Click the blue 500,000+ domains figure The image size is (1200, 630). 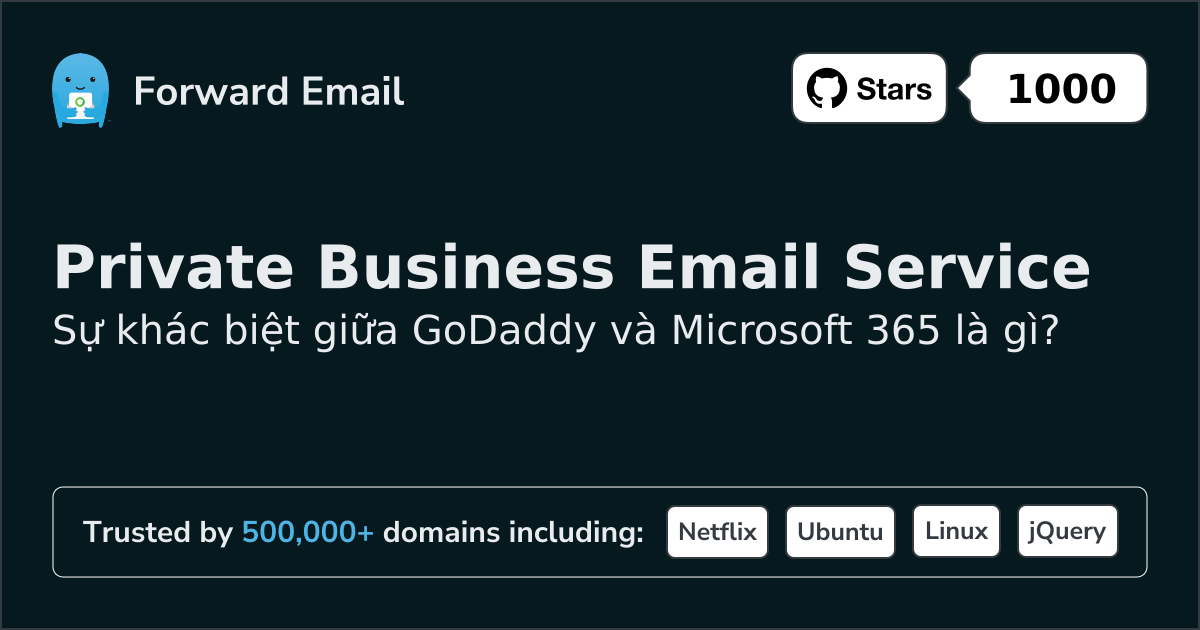click(x=307, y=532)
